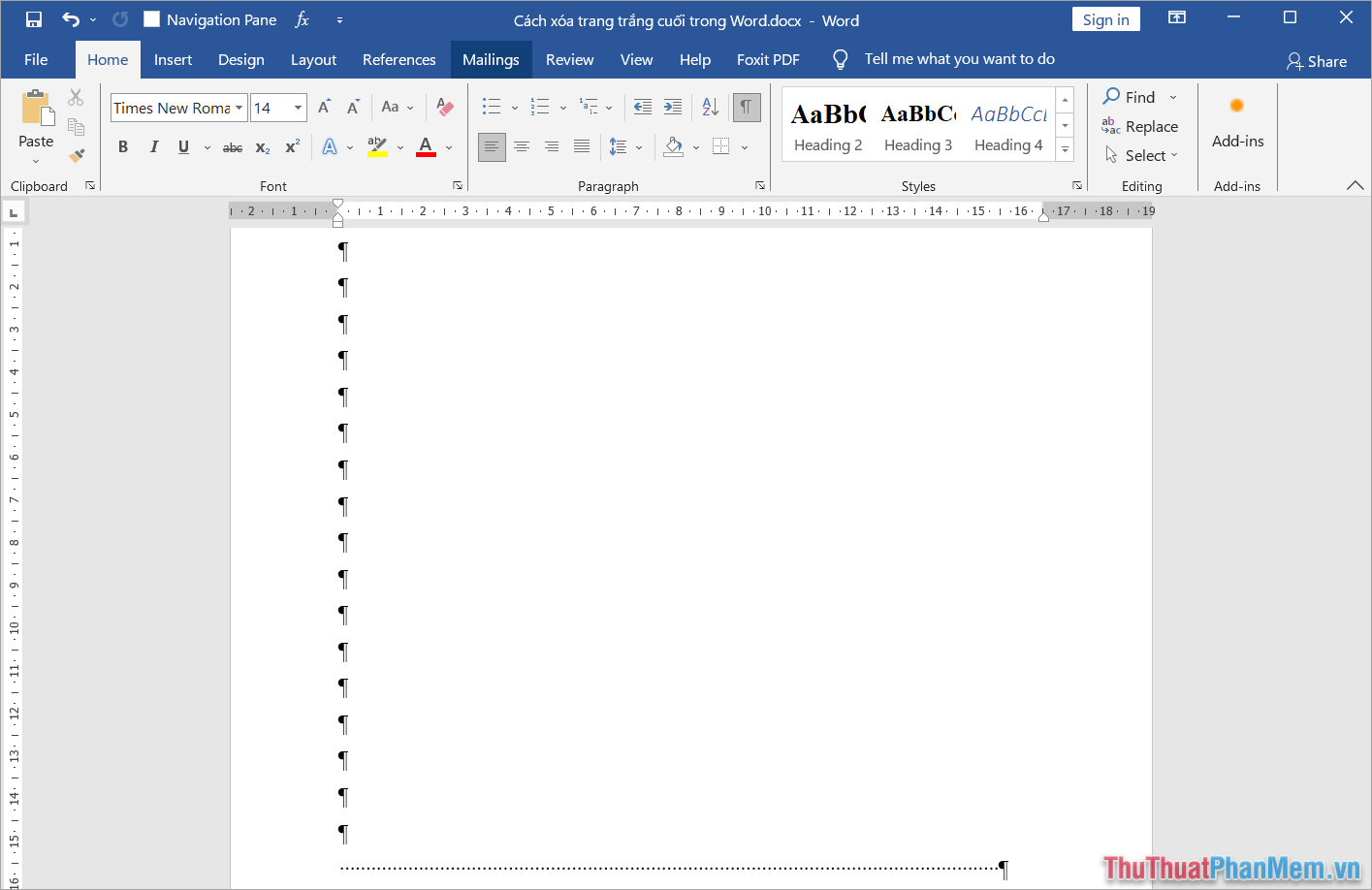The width and height of the screenshot is (1372, 890).
Task: Open the Times New Roman font dropdown
Action: click(x=239, y=108)
